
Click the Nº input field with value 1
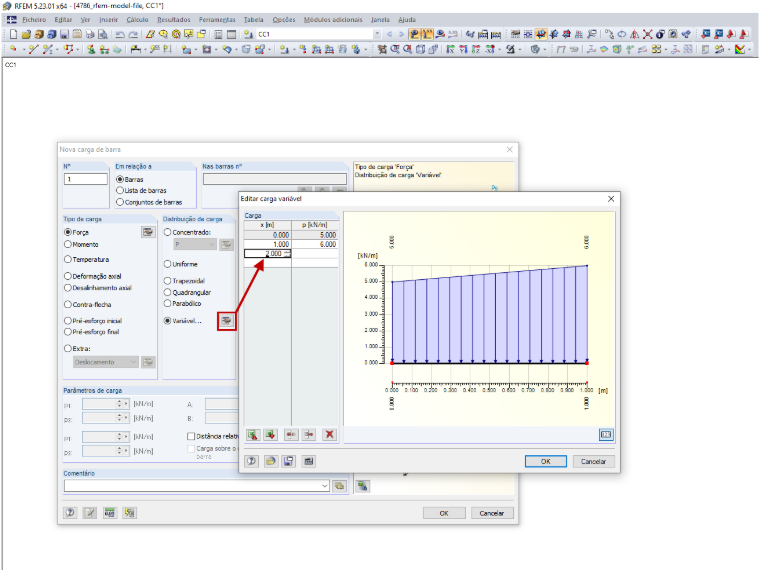coord(86,179)
